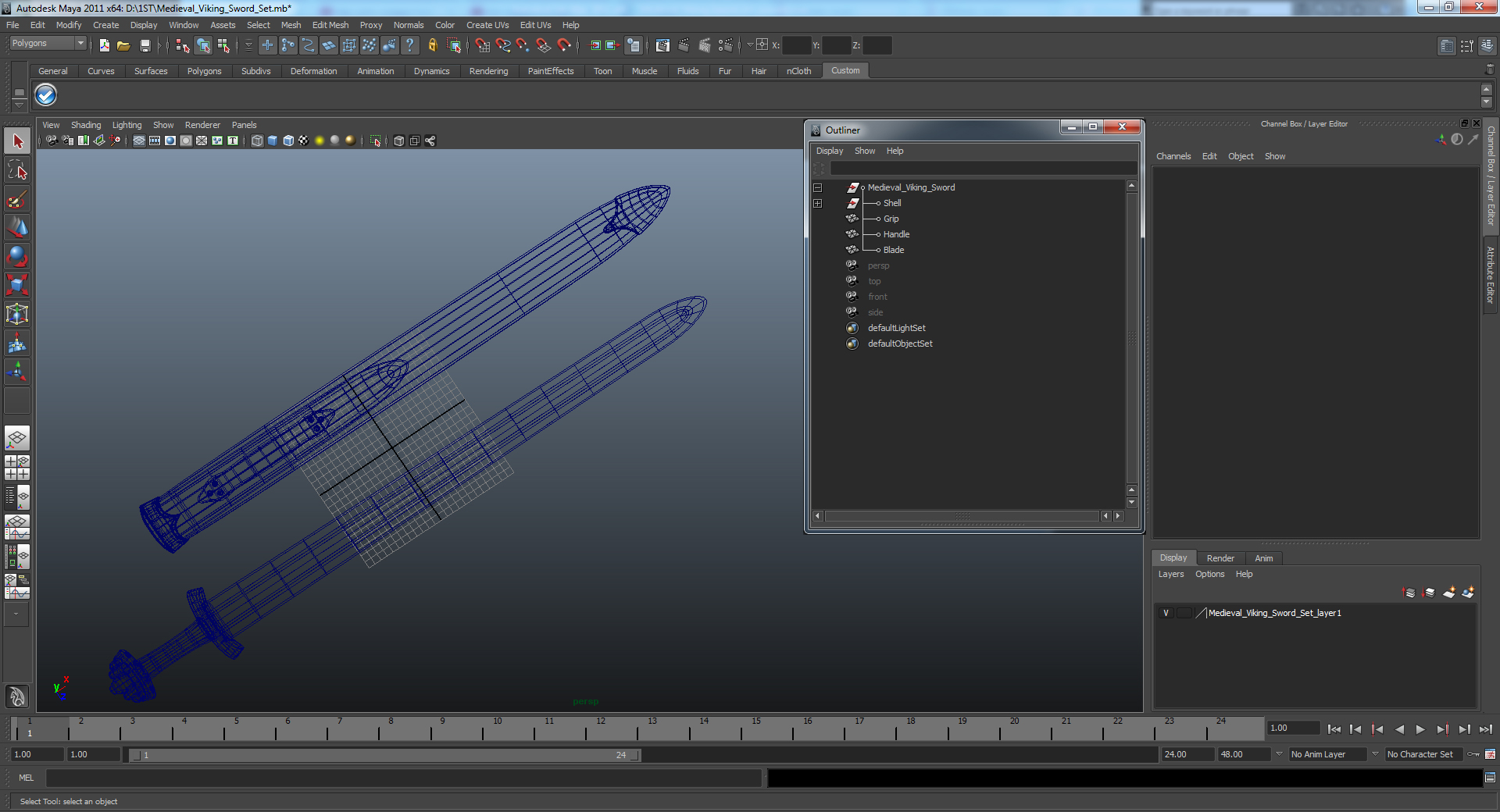Viewport: 1500px width, 812px height.
Task: Open the Polygons menu set dropdown
Action: 47,44
